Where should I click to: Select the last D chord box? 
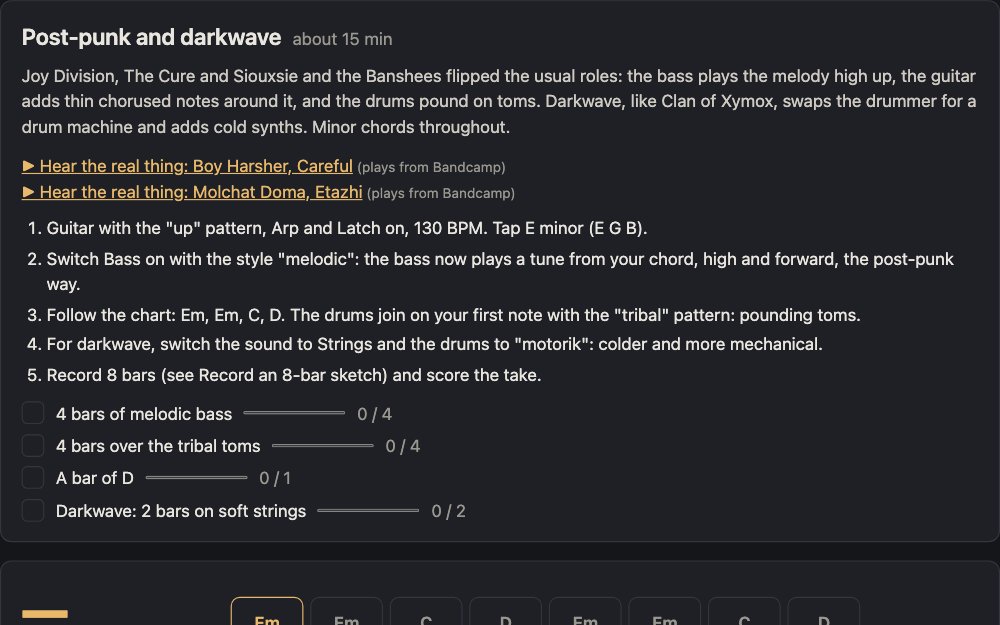[x=823, y=612]
